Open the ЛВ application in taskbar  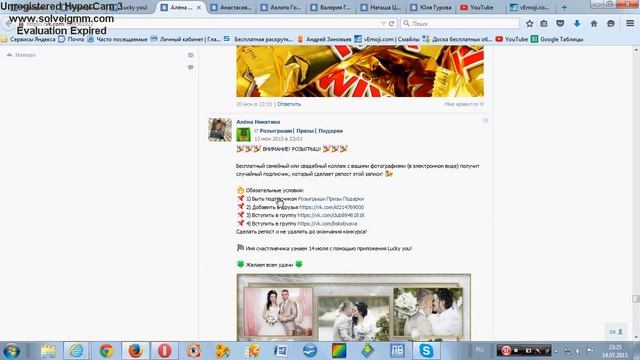(397, 351)
